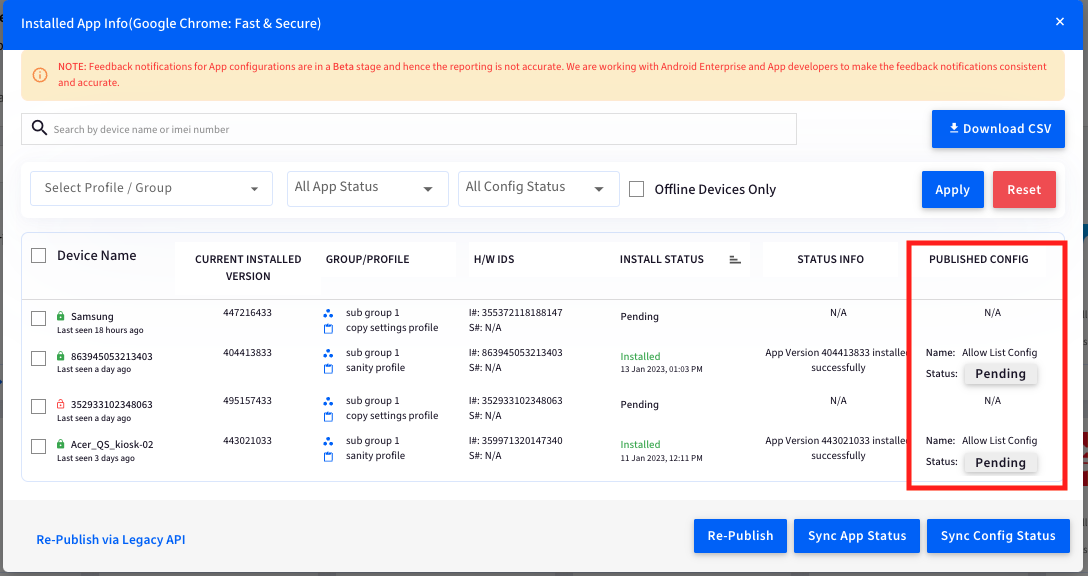Open All Config Status dropdown

(538, 188)
